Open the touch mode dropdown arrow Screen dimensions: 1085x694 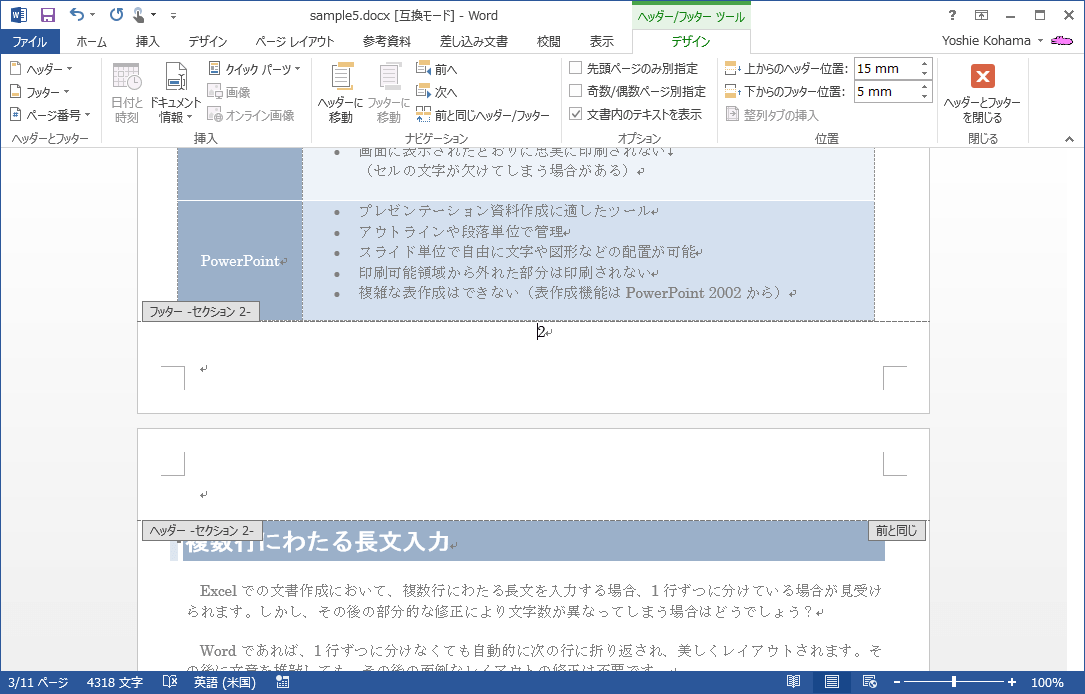click(x=154, y=15)
